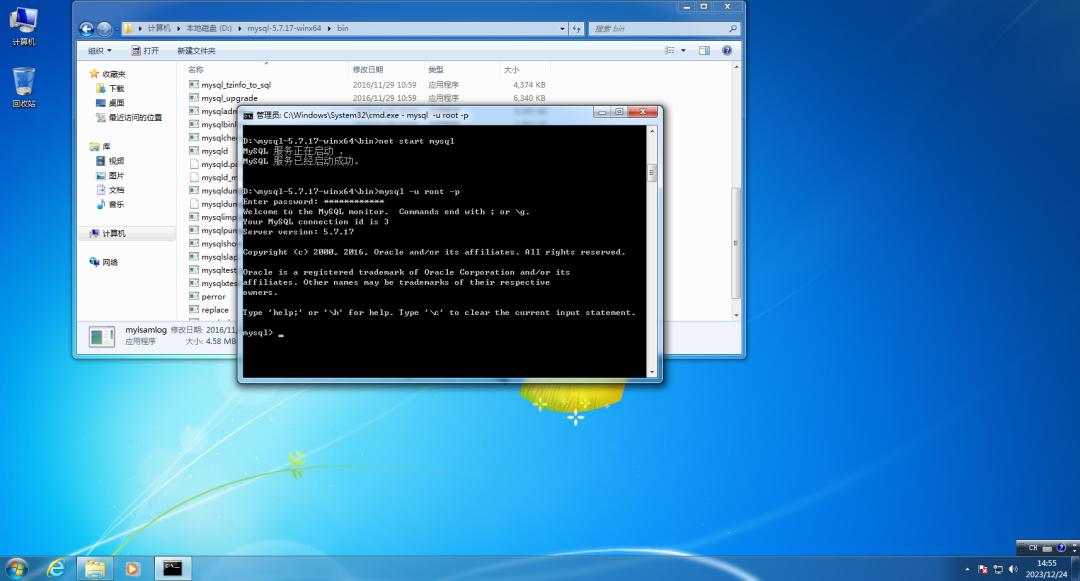Viewport: 1080px width, 581px height.
Task: Toggle the preview pane button
Action: click(x=704, y=50)
